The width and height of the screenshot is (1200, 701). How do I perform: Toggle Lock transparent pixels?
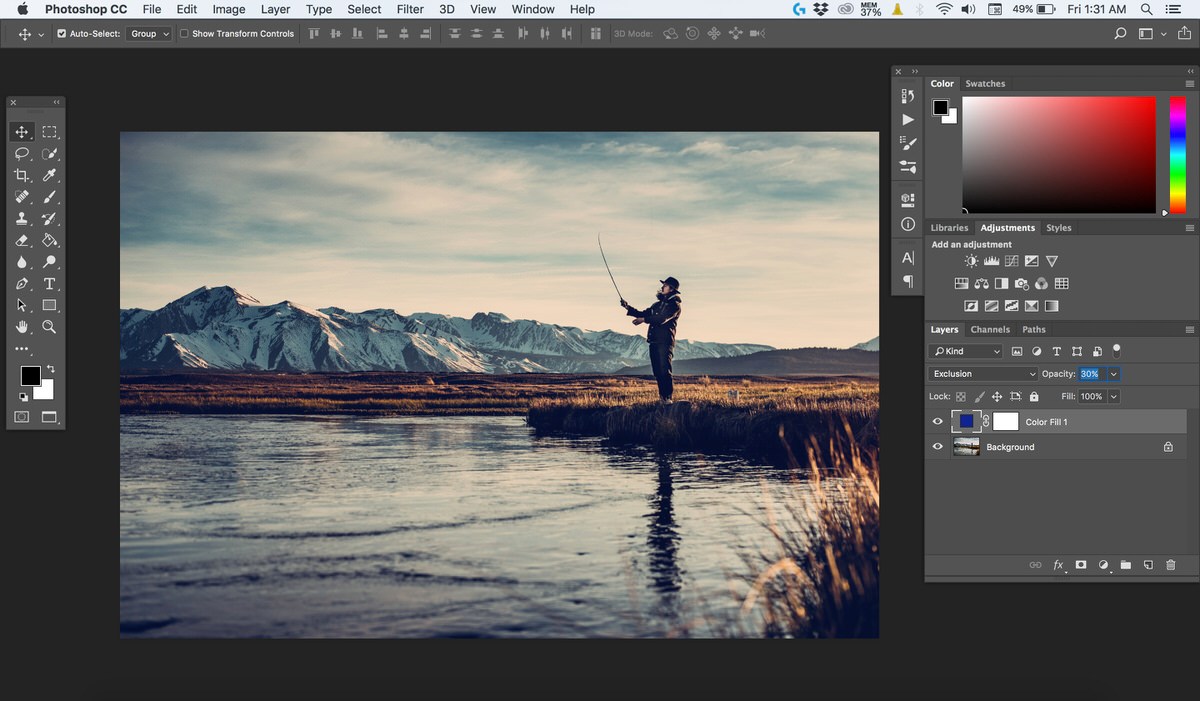point(961,397)
